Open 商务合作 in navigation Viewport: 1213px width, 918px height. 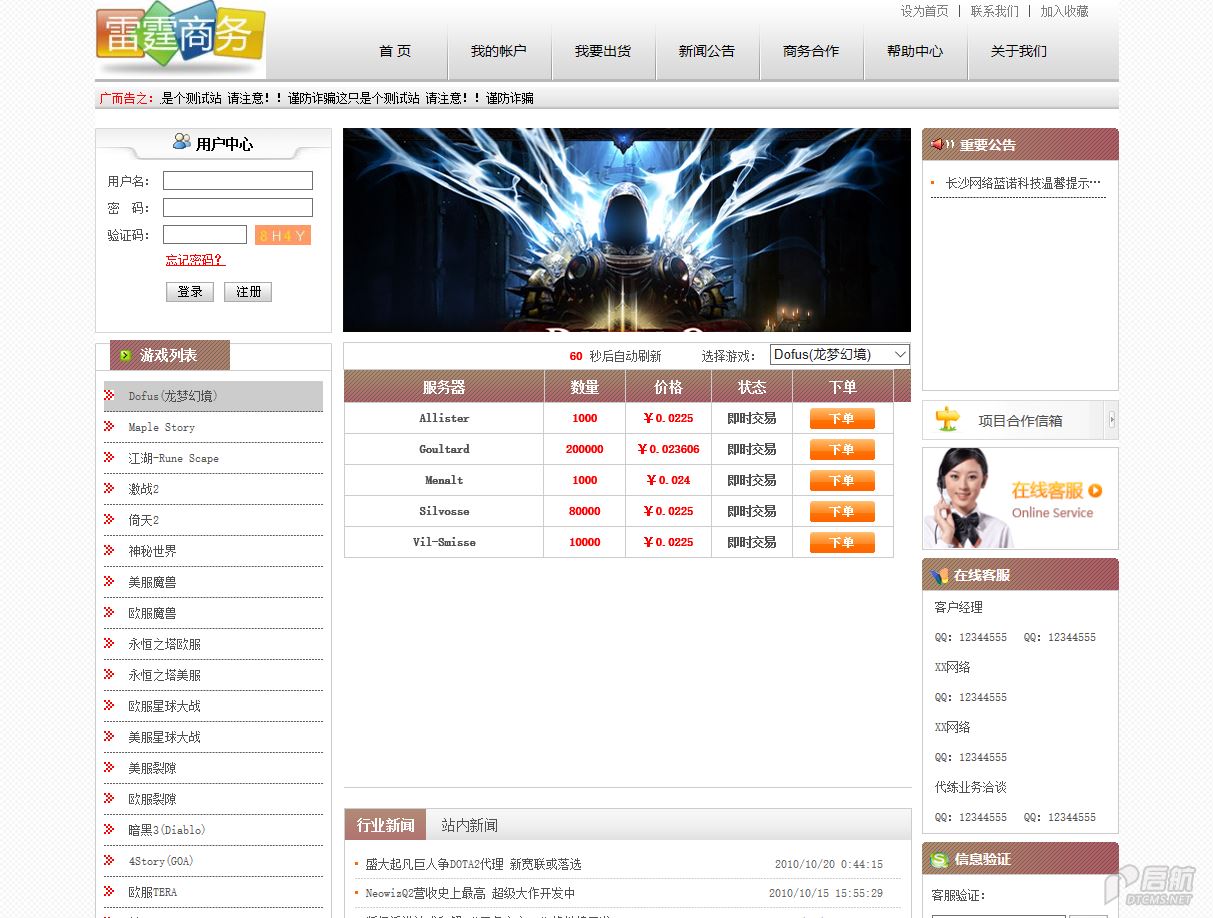[x=811, y=51]
